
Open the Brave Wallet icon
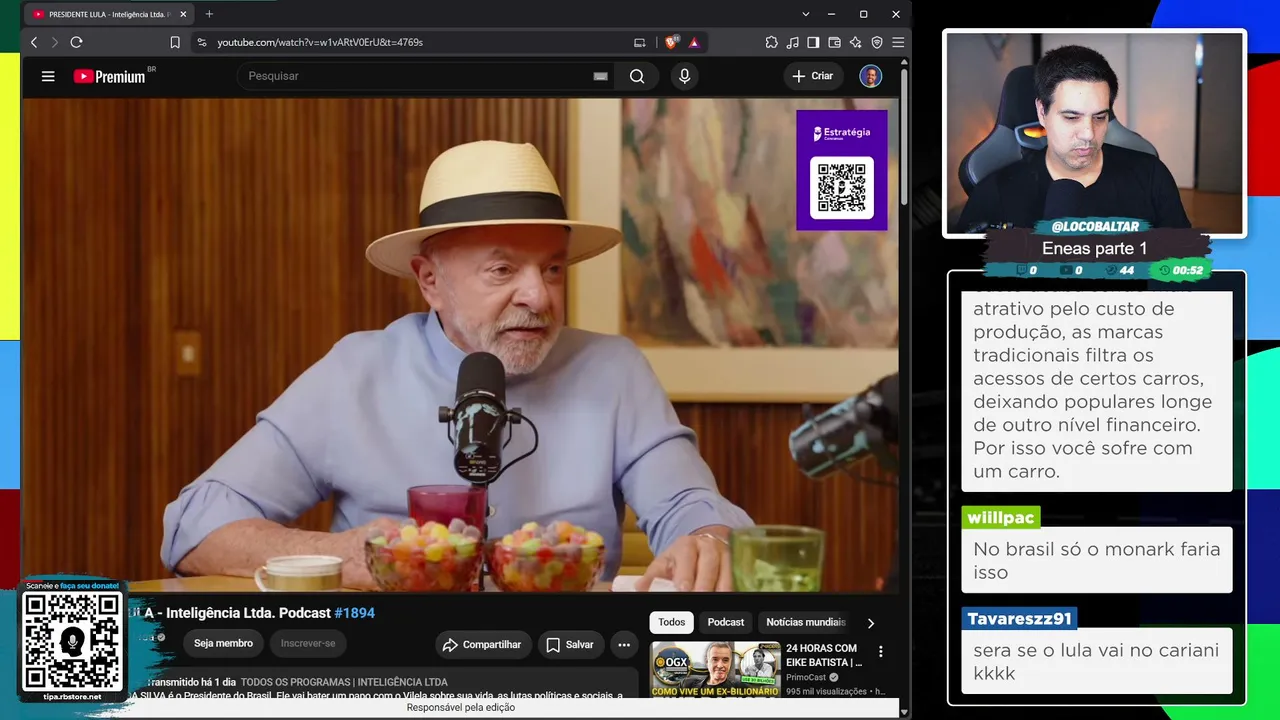click(835, 42)
